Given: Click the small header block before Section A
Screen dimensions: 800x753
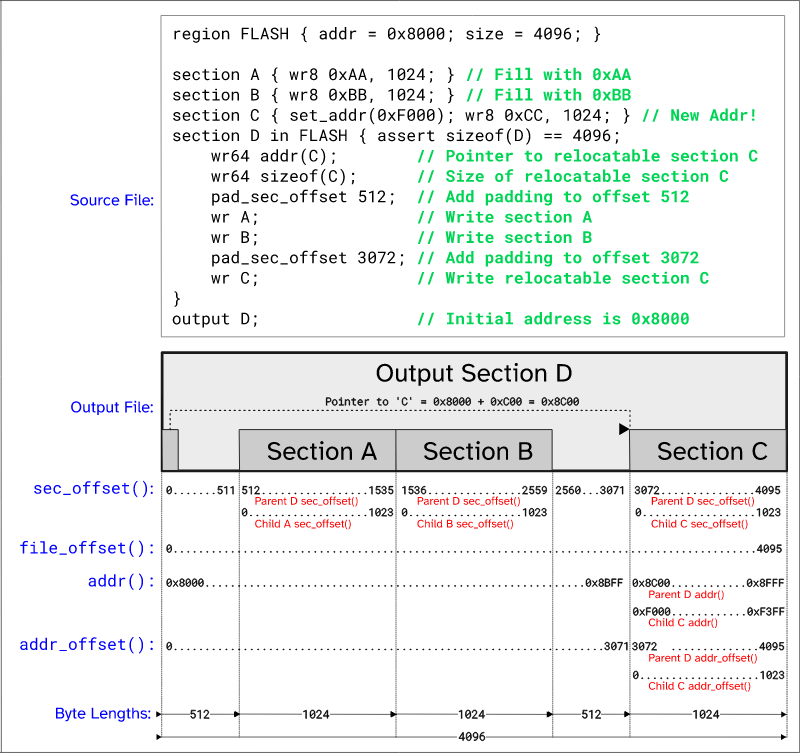Looking at the screenshot, I should [x=170, y=450].
